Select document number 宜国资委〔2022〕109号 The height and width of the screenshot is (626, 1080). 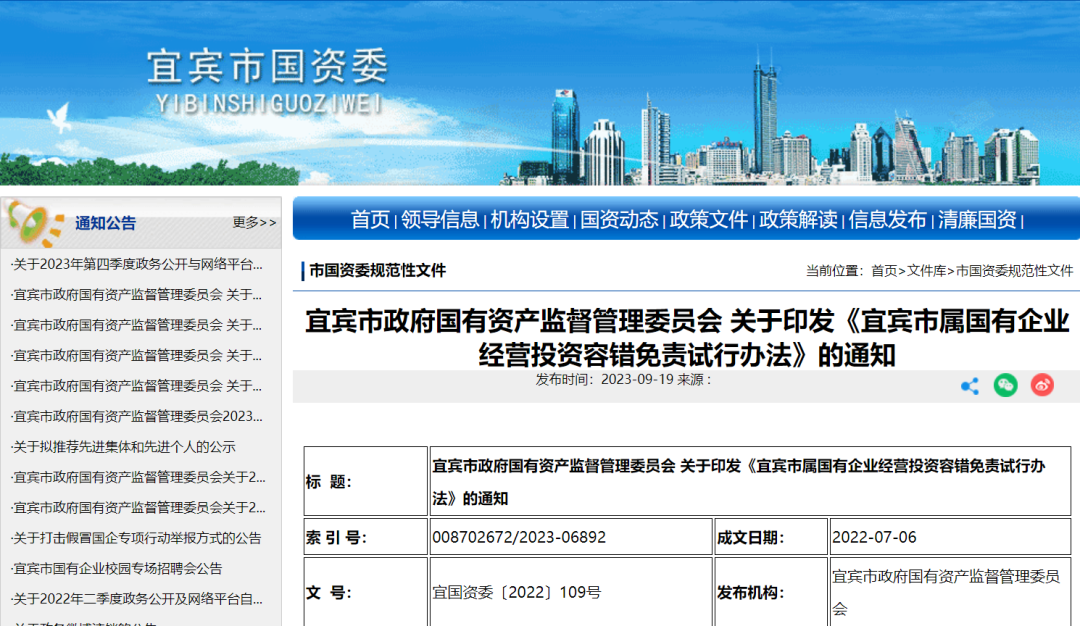click(517, 592)
